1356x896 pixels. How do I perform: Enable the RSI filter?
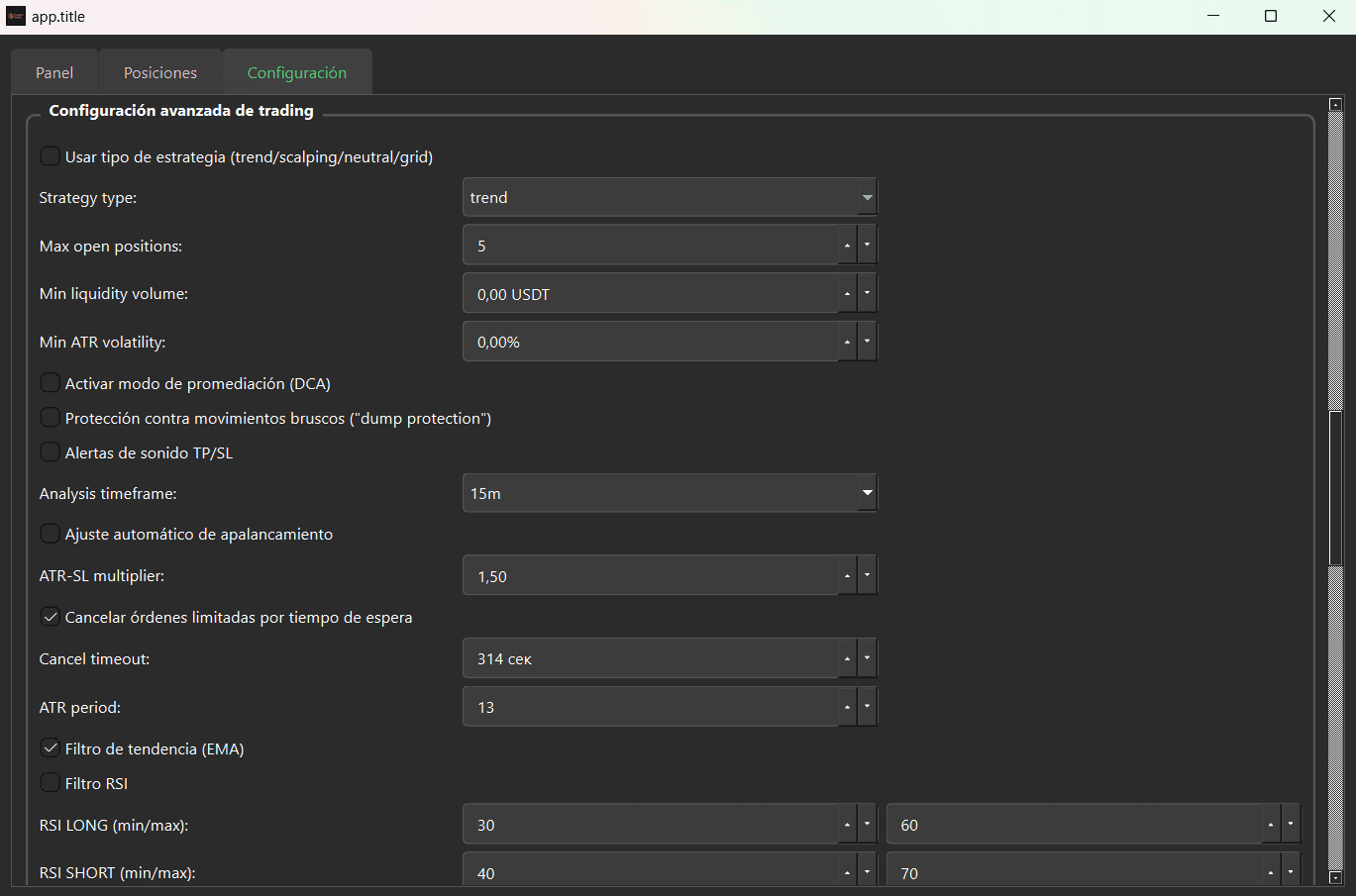pos(50,782)
